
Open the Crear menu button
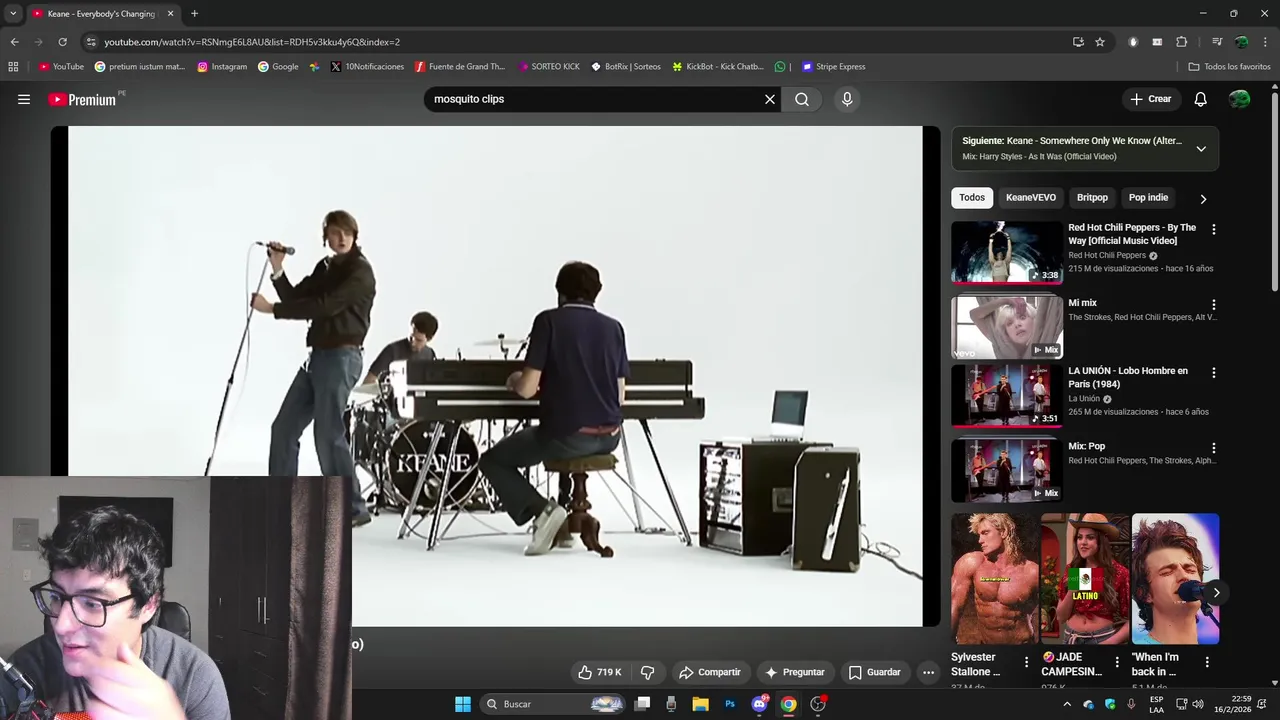1150,99
